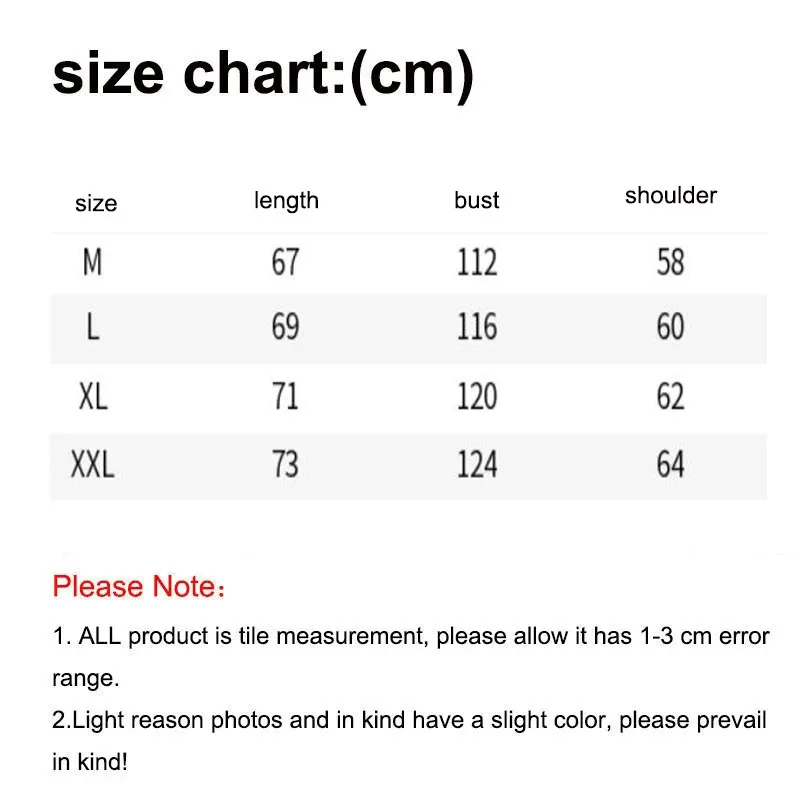800x800 pixels.
Task: Select the length value 73
Action: [x=285, y=464]
